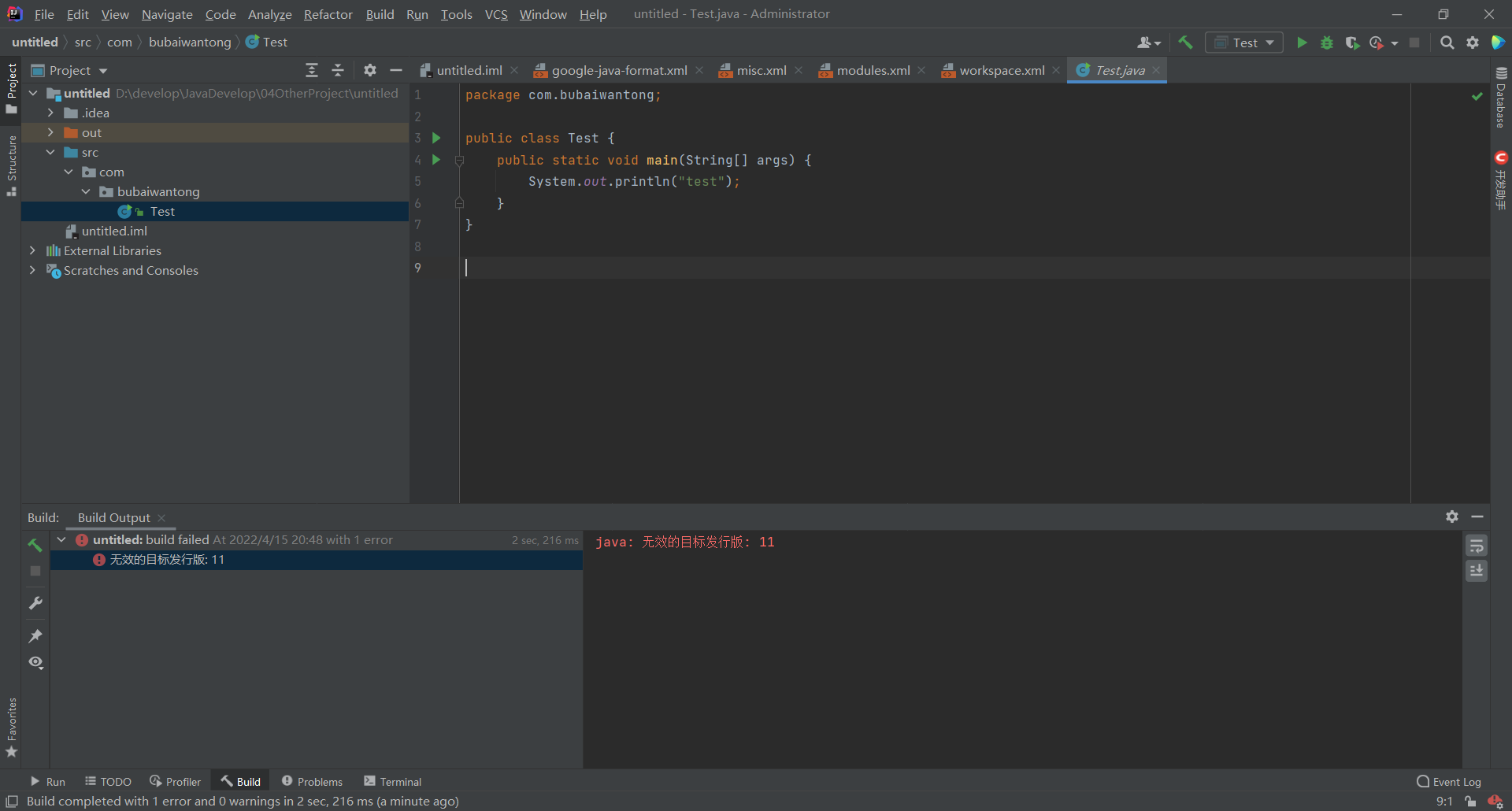
Task: Open the Refactor menu
Action: click(x=328, y=14)
